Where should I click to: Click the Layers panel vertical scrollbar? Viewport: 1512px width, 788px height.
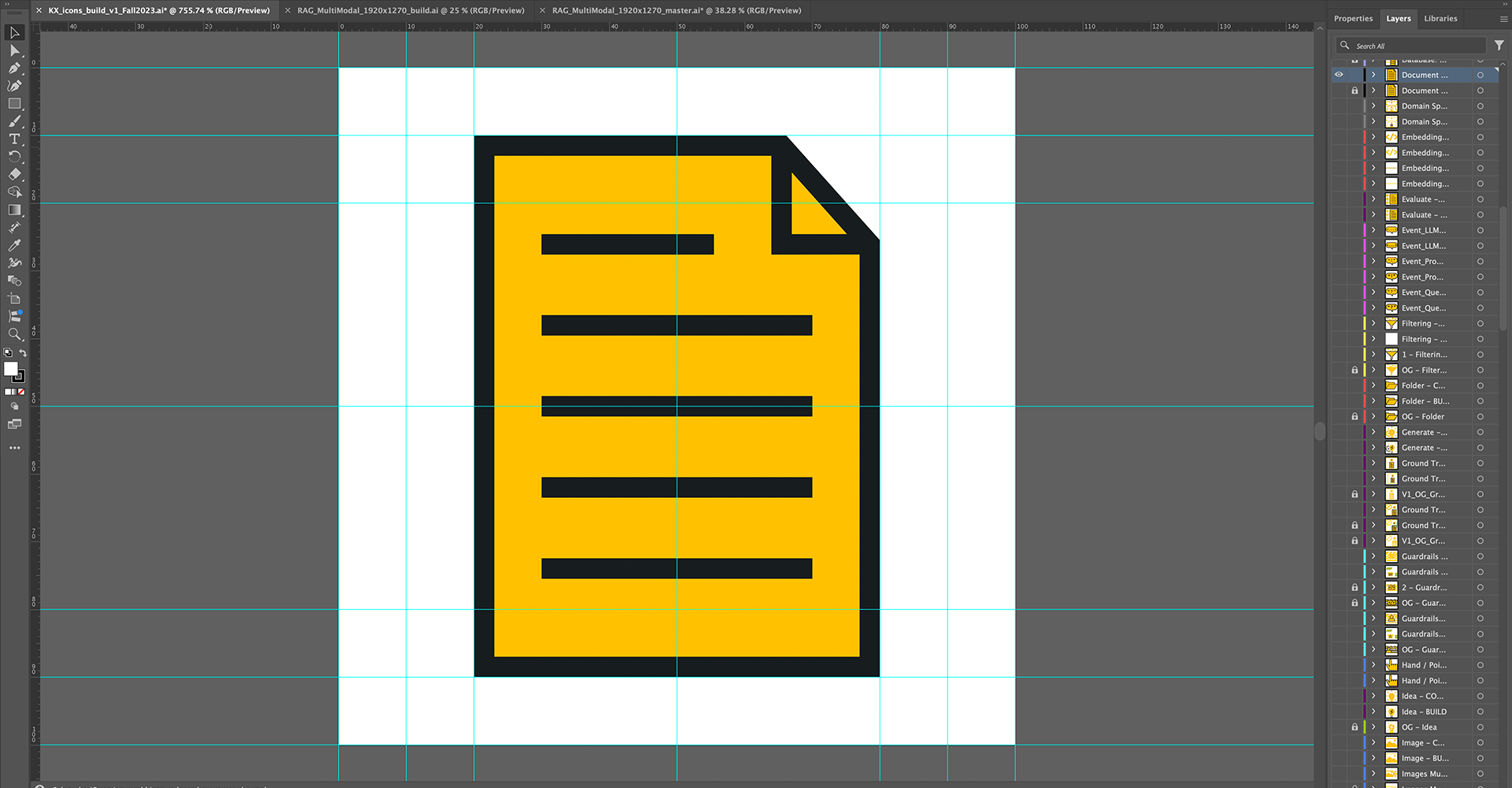pos(1504,268)
